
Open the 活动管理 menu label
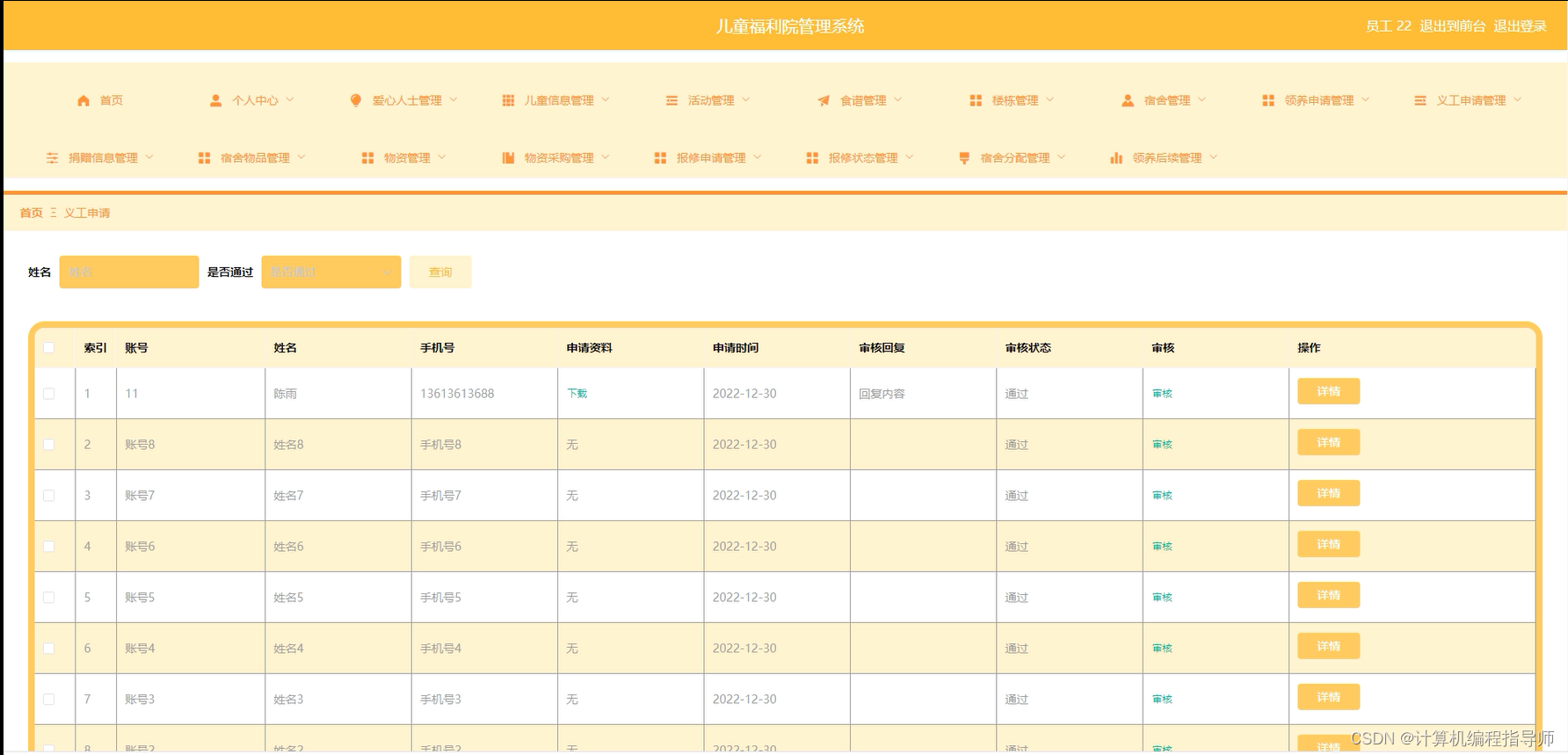[x=711, y=101]
